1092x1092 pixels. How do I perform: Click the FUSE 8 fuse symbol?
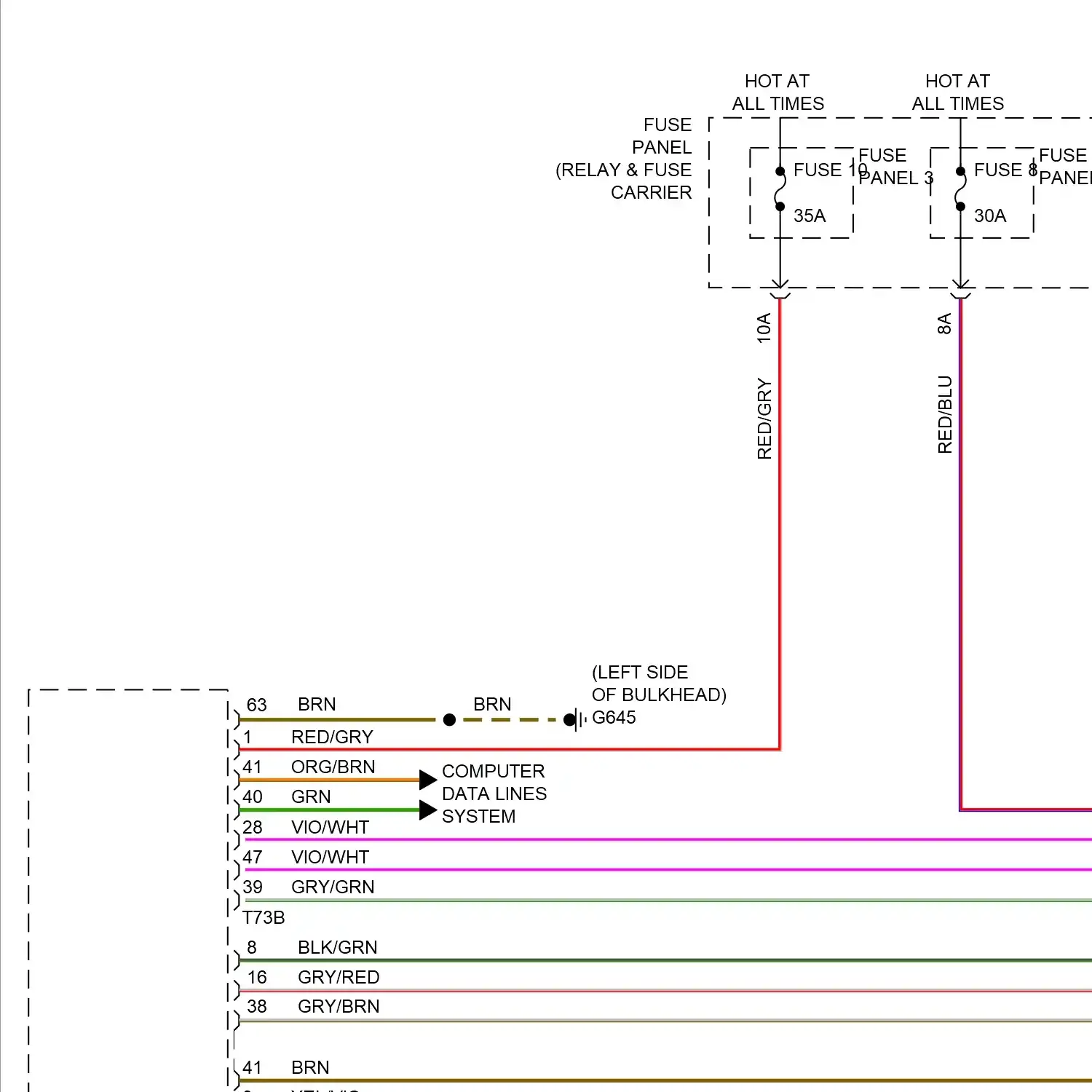tap(960, 189)
